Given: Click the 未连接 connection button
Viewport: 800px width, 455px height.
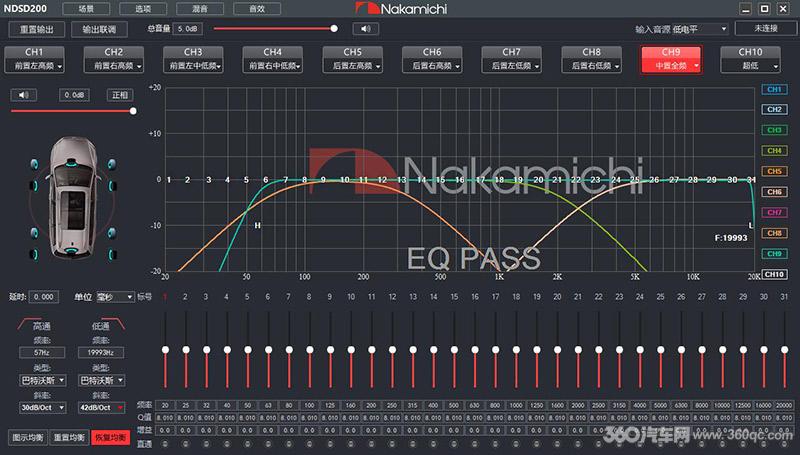Looking at the screenshot, I should (766, 29).
